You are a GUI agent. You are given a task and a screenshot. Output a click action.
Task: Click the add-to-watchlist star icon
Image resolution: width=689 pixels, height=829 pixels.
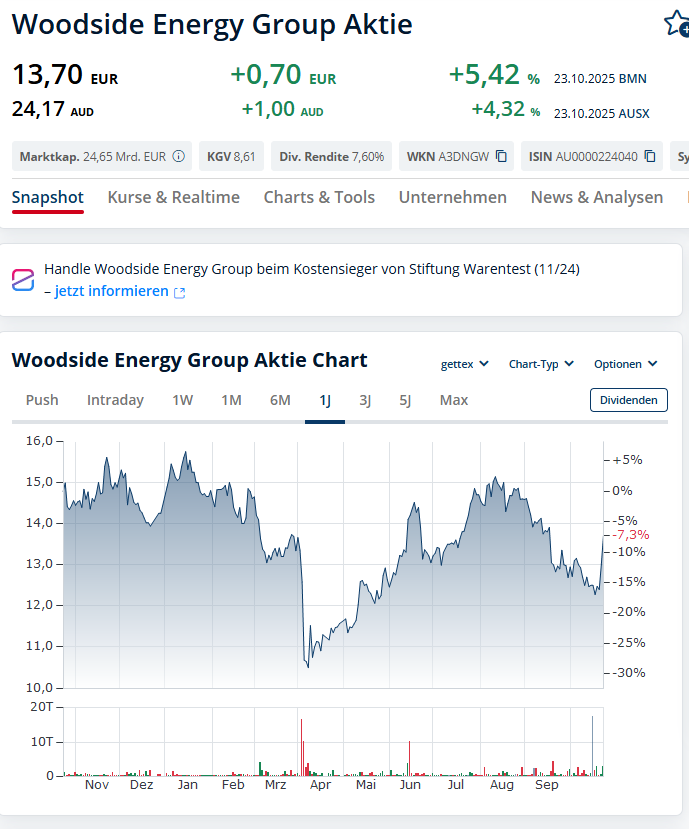(x=677, y=24)
